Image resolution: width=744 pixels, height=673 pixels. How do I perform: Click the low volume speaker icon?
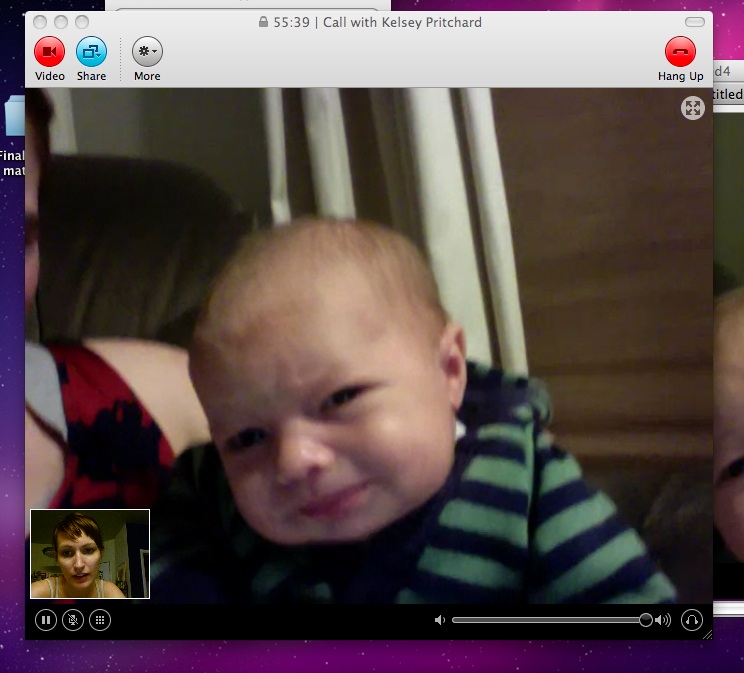click(x=440, y=620)
